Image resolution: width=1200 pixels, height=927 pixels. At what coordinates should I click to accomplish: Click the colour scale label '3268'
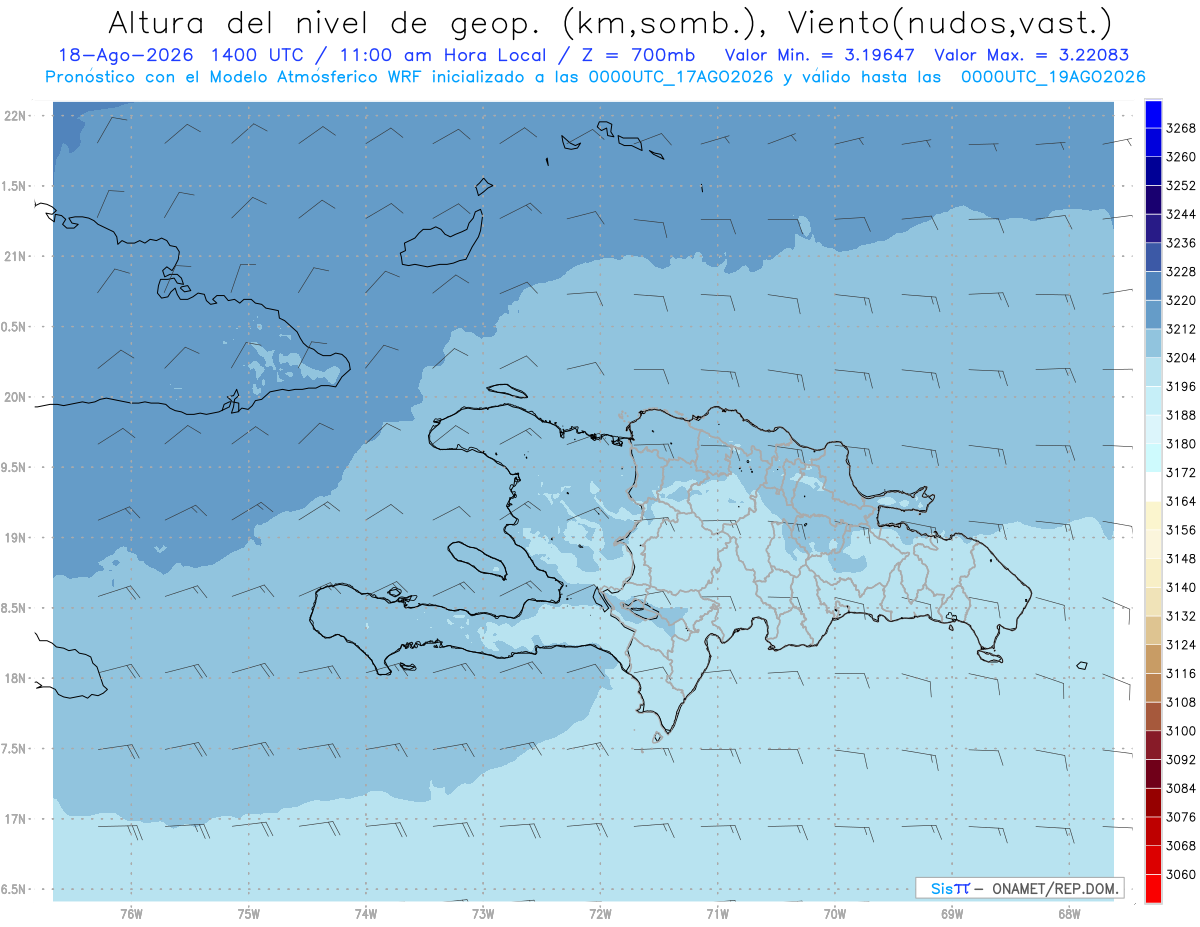click(1181, 128)
